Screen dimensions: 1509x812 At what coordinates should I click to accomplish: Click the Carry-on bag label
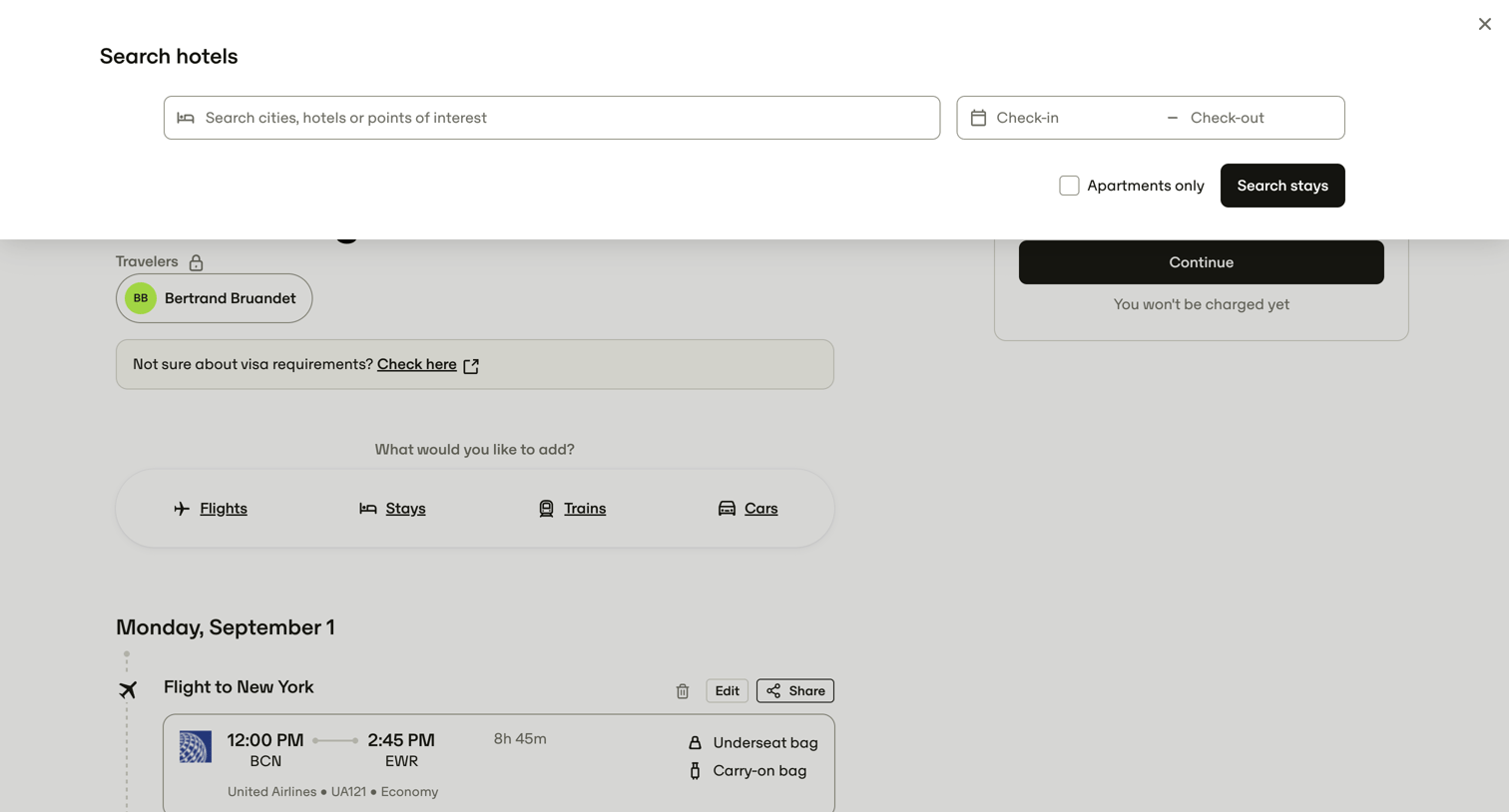[x=759, y=771]
